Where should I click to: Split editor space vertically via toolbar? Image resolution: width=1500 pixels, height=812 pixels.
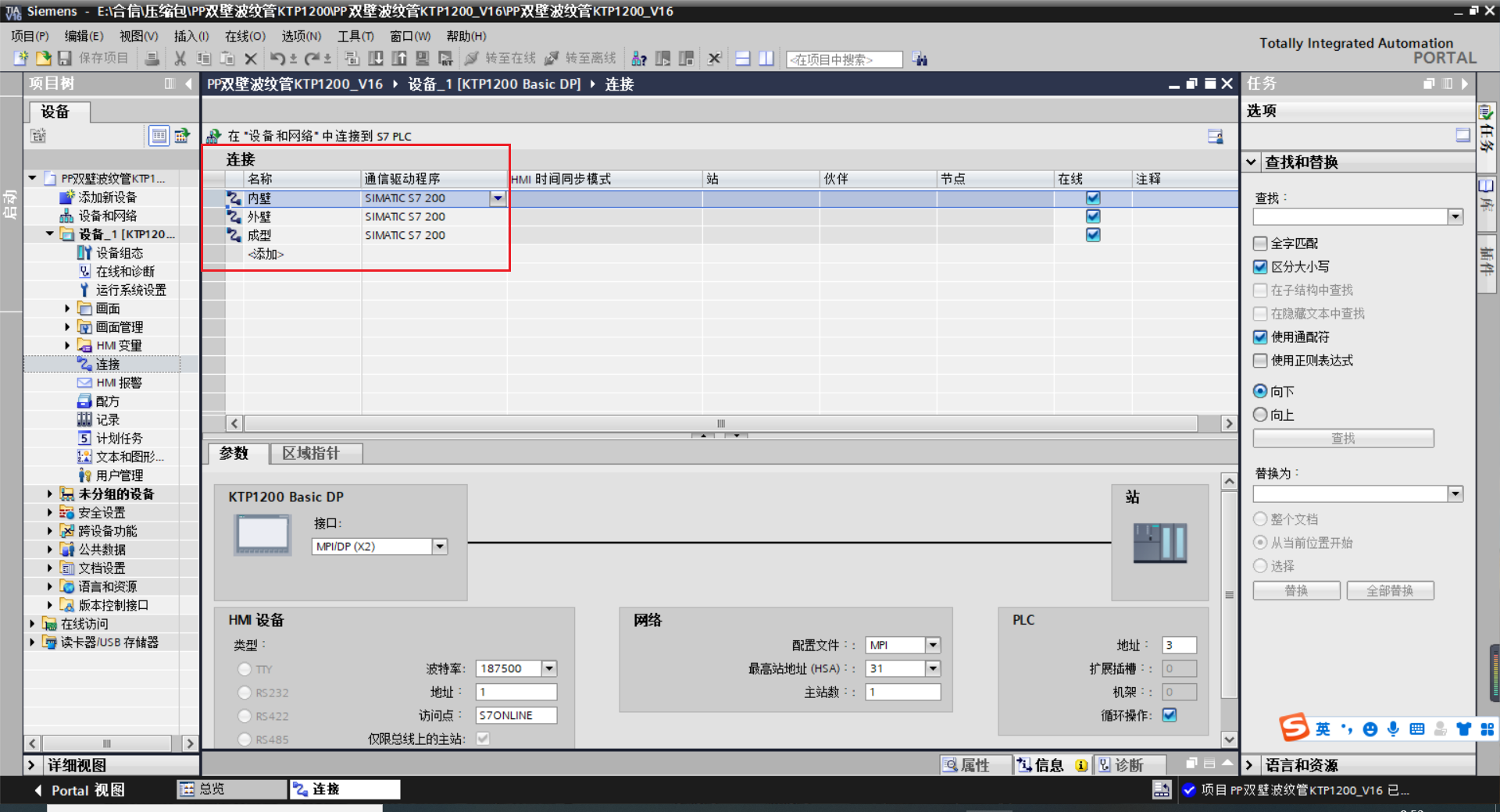tap(766, 59)
